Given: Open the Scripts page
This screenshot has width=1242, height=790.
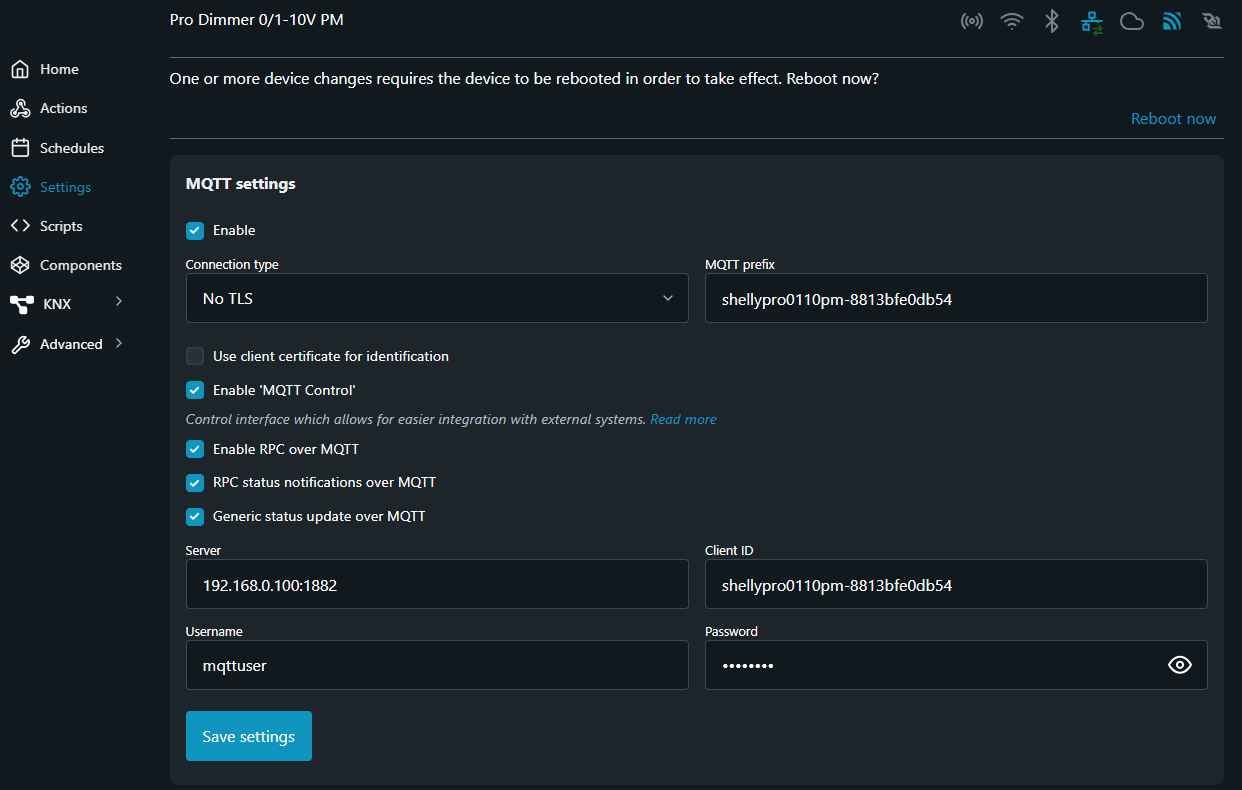Looking at the screenshot, I should (60, 226).
